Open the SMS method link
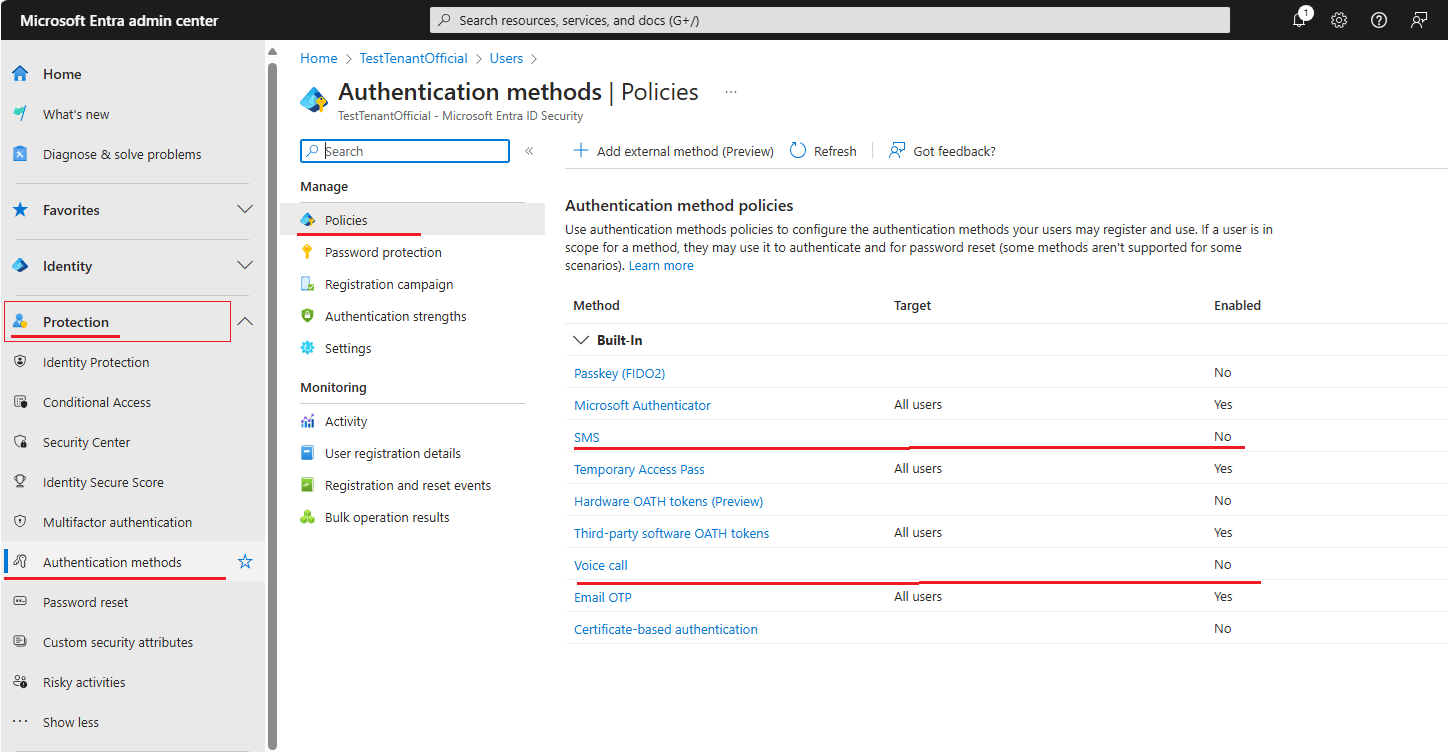Viewport: 1448px width, 752px height. coord(587,437)
